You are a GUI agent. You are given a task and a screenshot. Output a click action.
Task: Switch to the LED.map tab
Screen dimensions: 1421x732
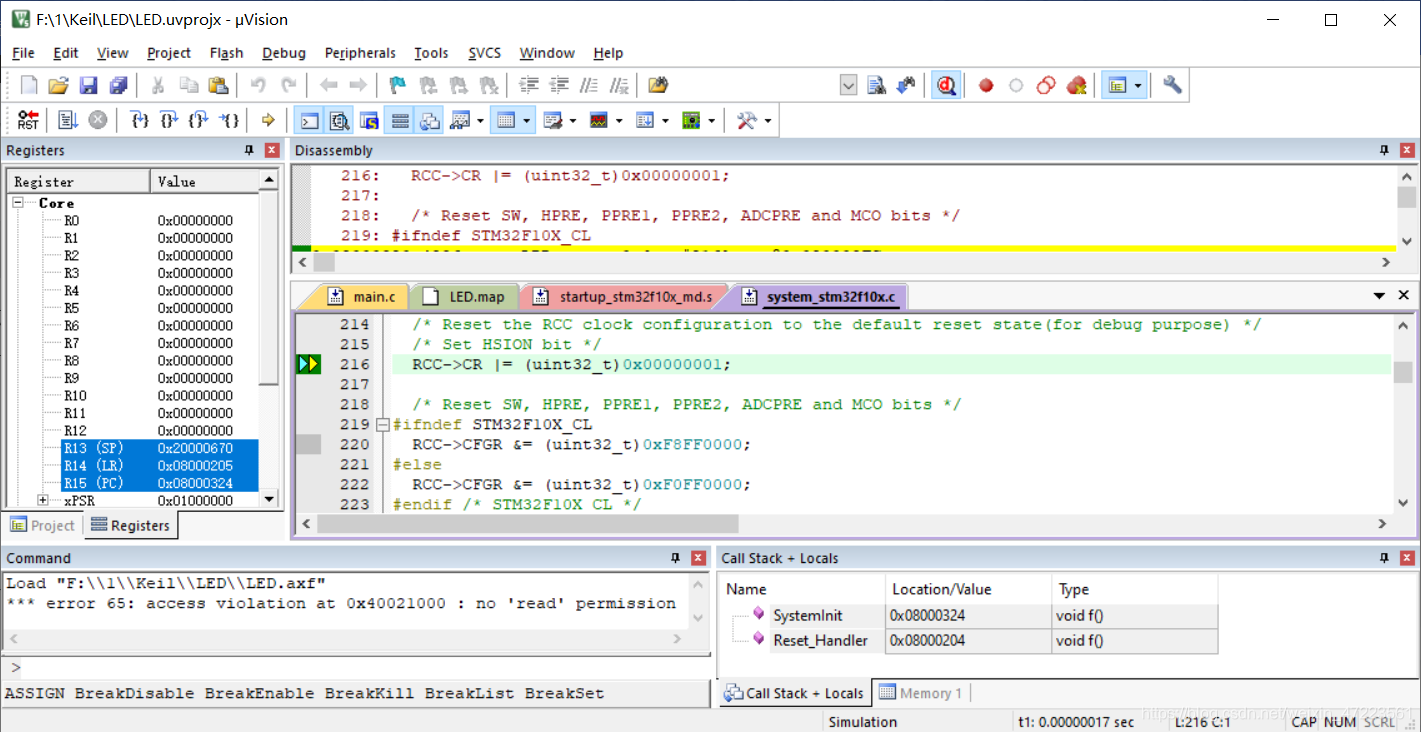pos(465,297)
